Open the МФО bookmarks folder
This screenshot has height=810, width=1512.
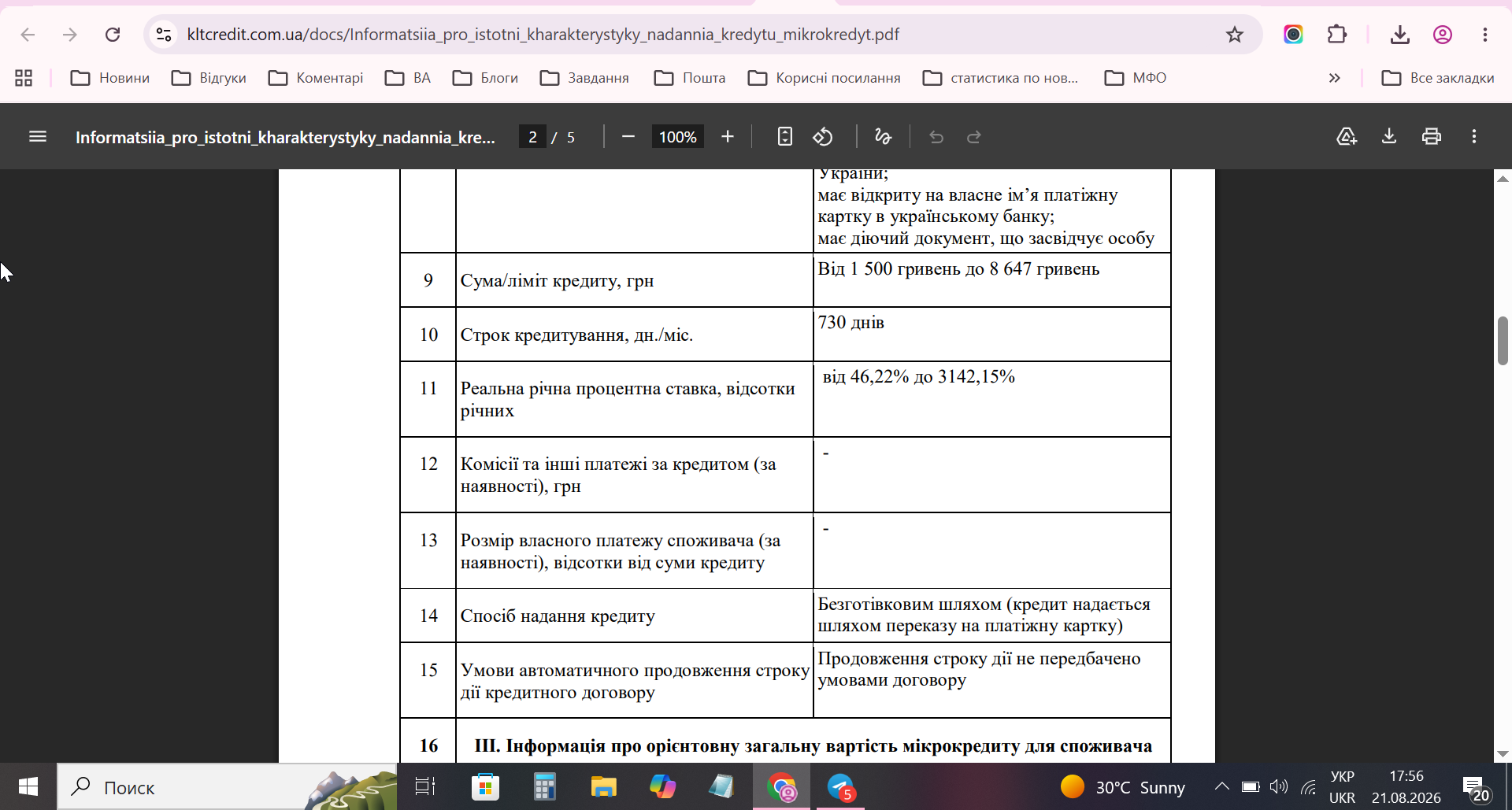coord(1136,78)
